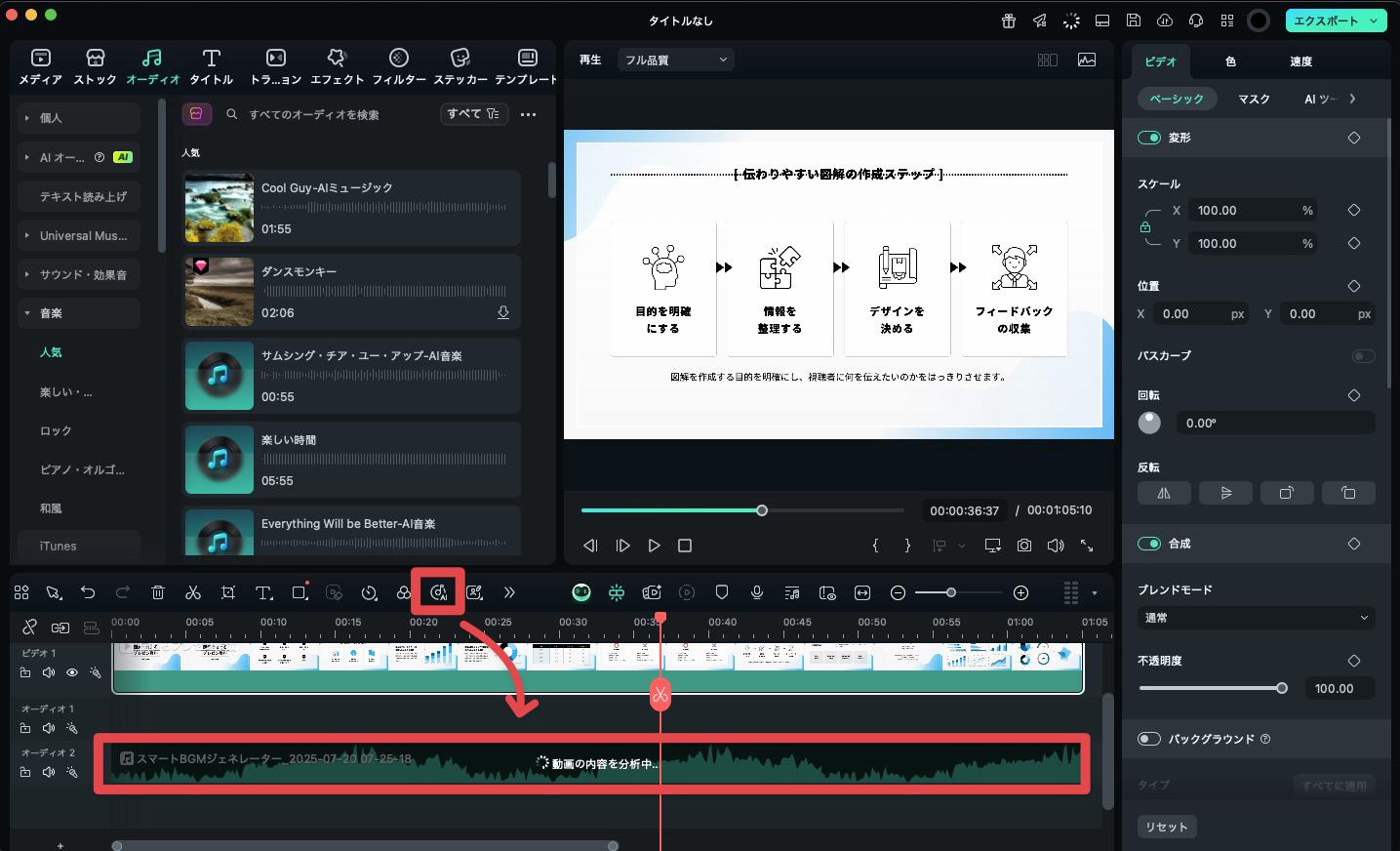Flip the clip vertically
1400x851 pixels.
click(1225, 493)
